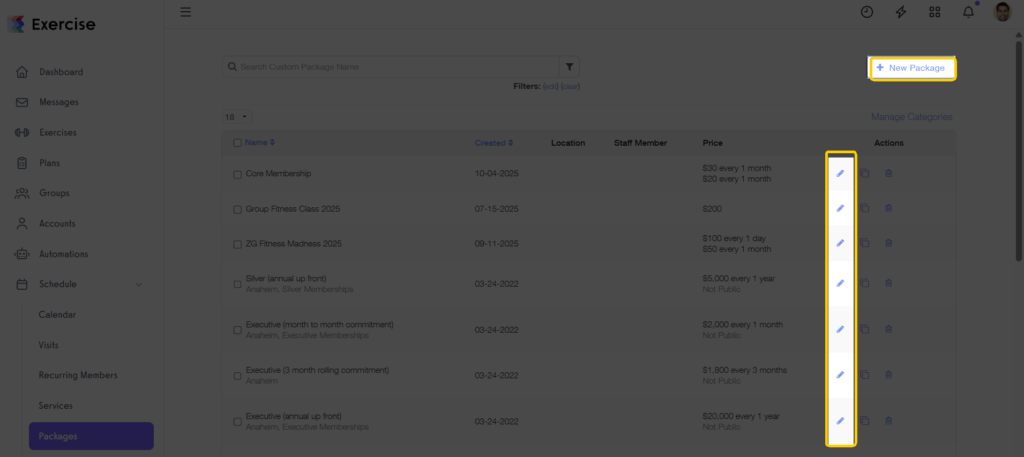Edit ZG Fitness Madness 2025 package
Image resolution: width=1024 pixels, height=457 pixels.
point(840,243)
